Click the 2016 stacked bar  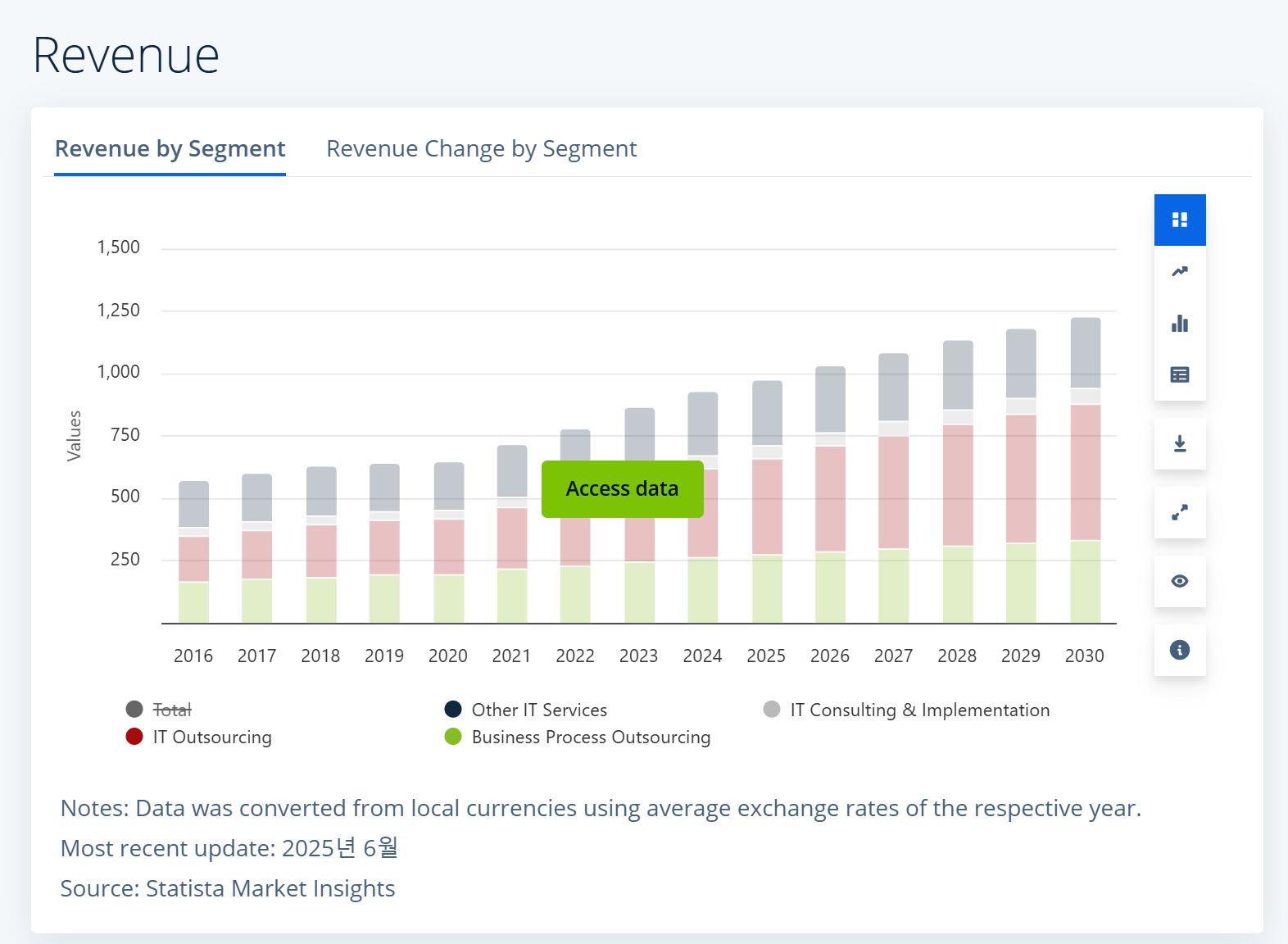coord(193,552)
